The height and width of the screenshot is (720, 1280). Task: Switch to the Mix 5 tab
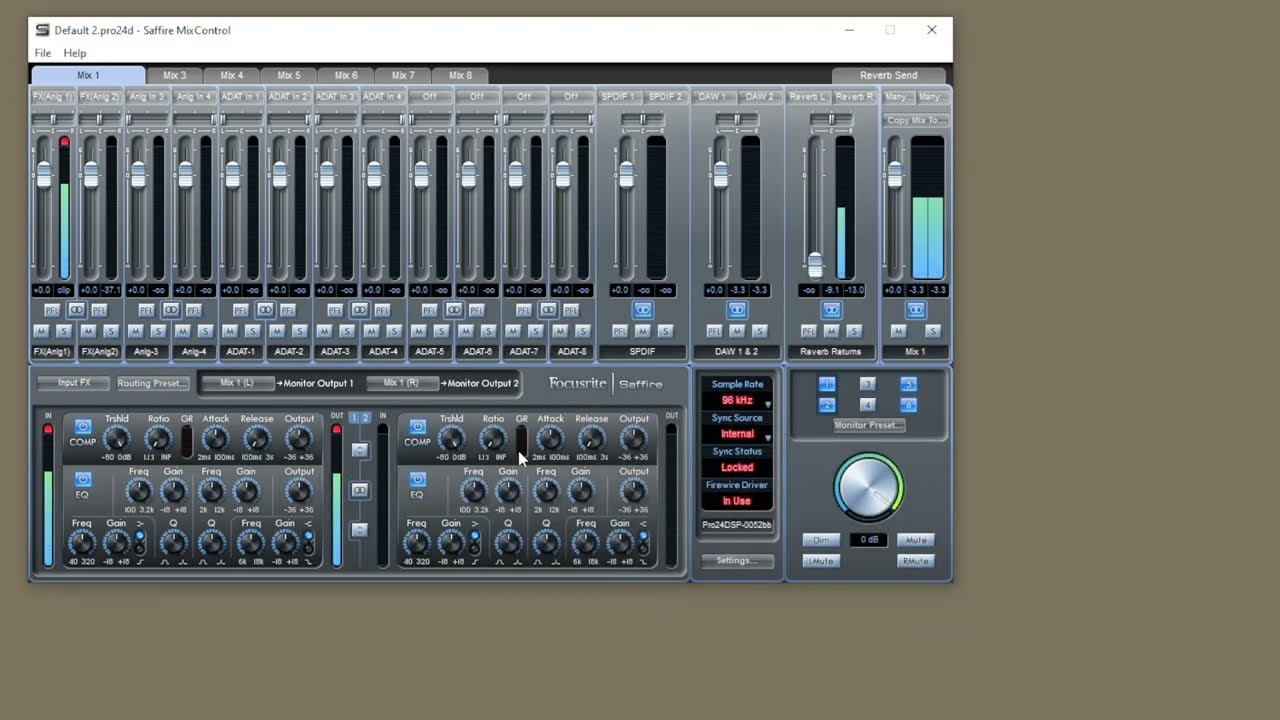pyautogui.click(x=289, y=75)
